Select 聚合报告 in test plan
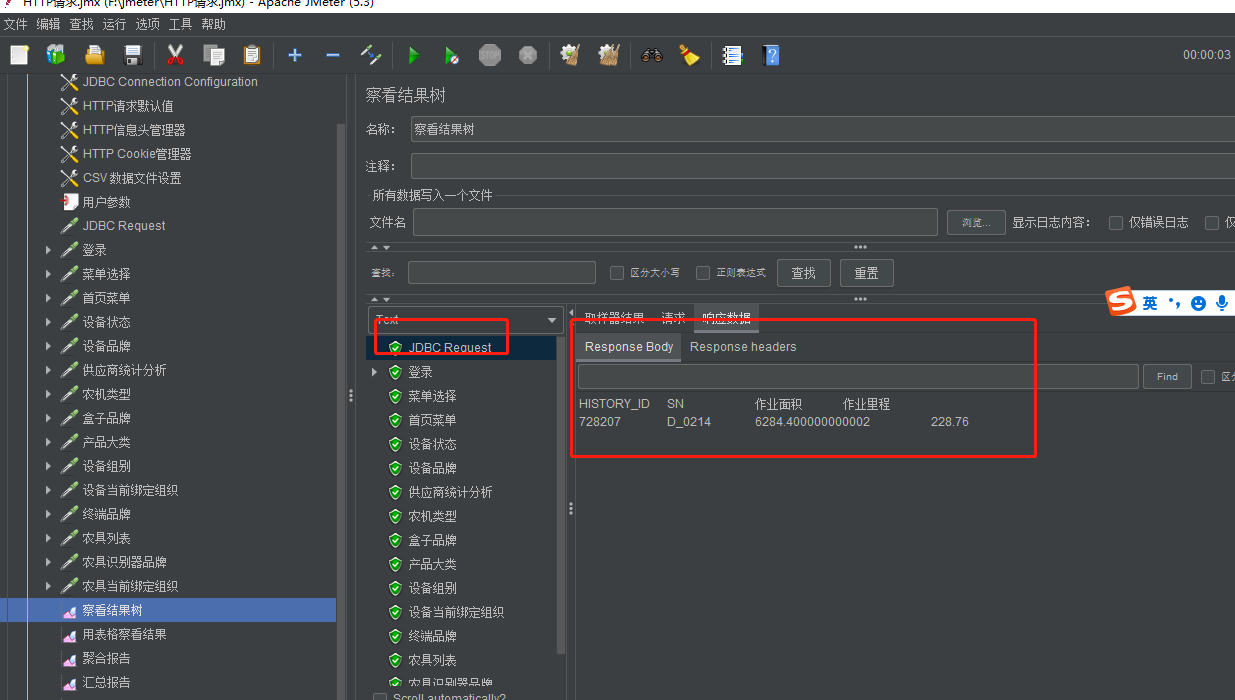Screen dimensions: 1235x700 (106, 658)
